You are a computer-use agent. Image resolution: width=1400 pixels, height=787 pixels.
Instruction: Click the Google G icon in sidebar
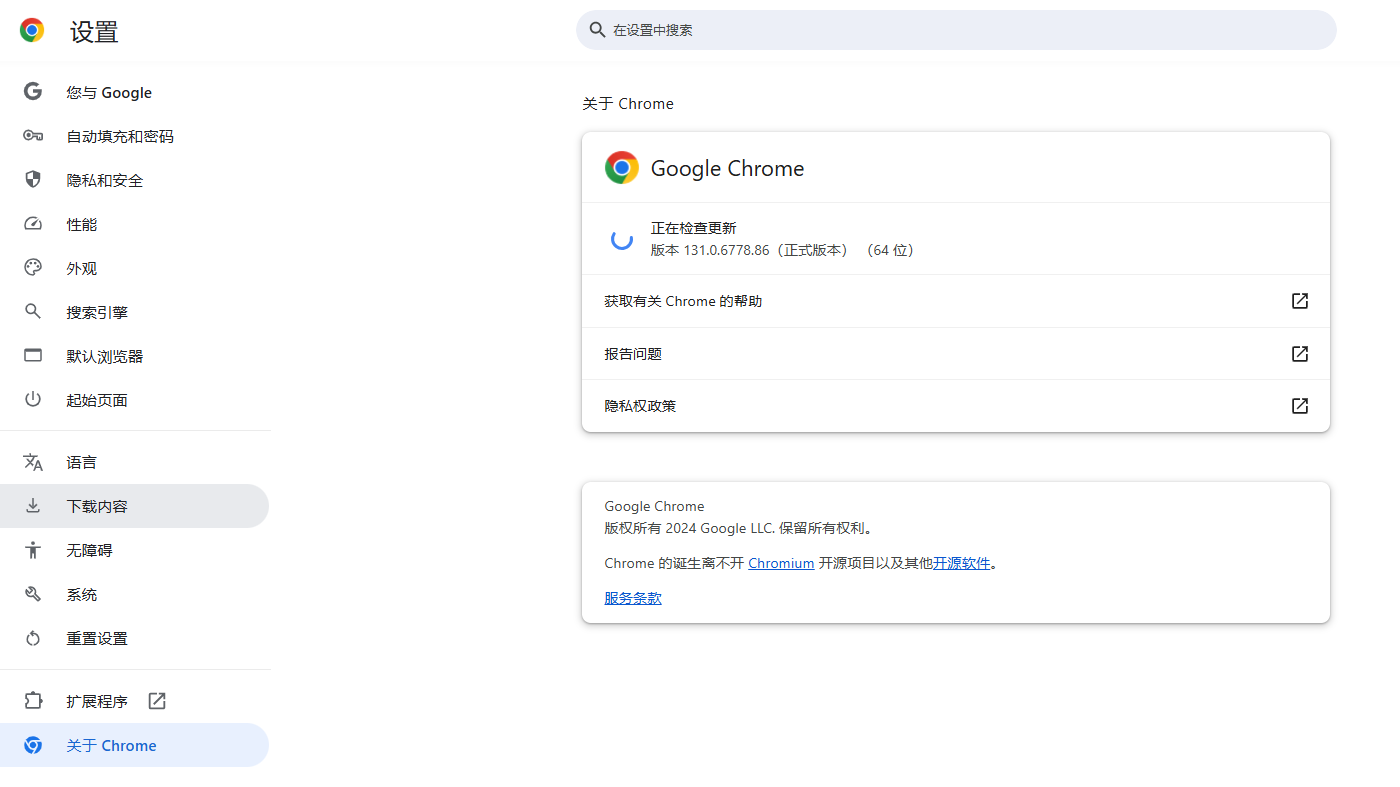pyautogui.click(x=33, y=92)
